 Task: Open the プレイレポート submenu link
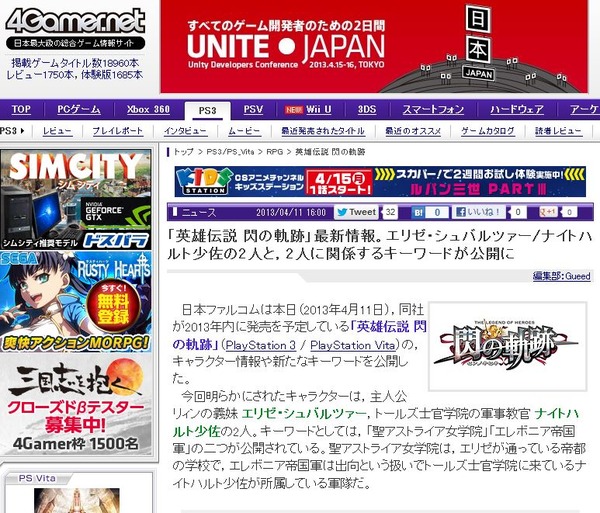pos(117,131)
